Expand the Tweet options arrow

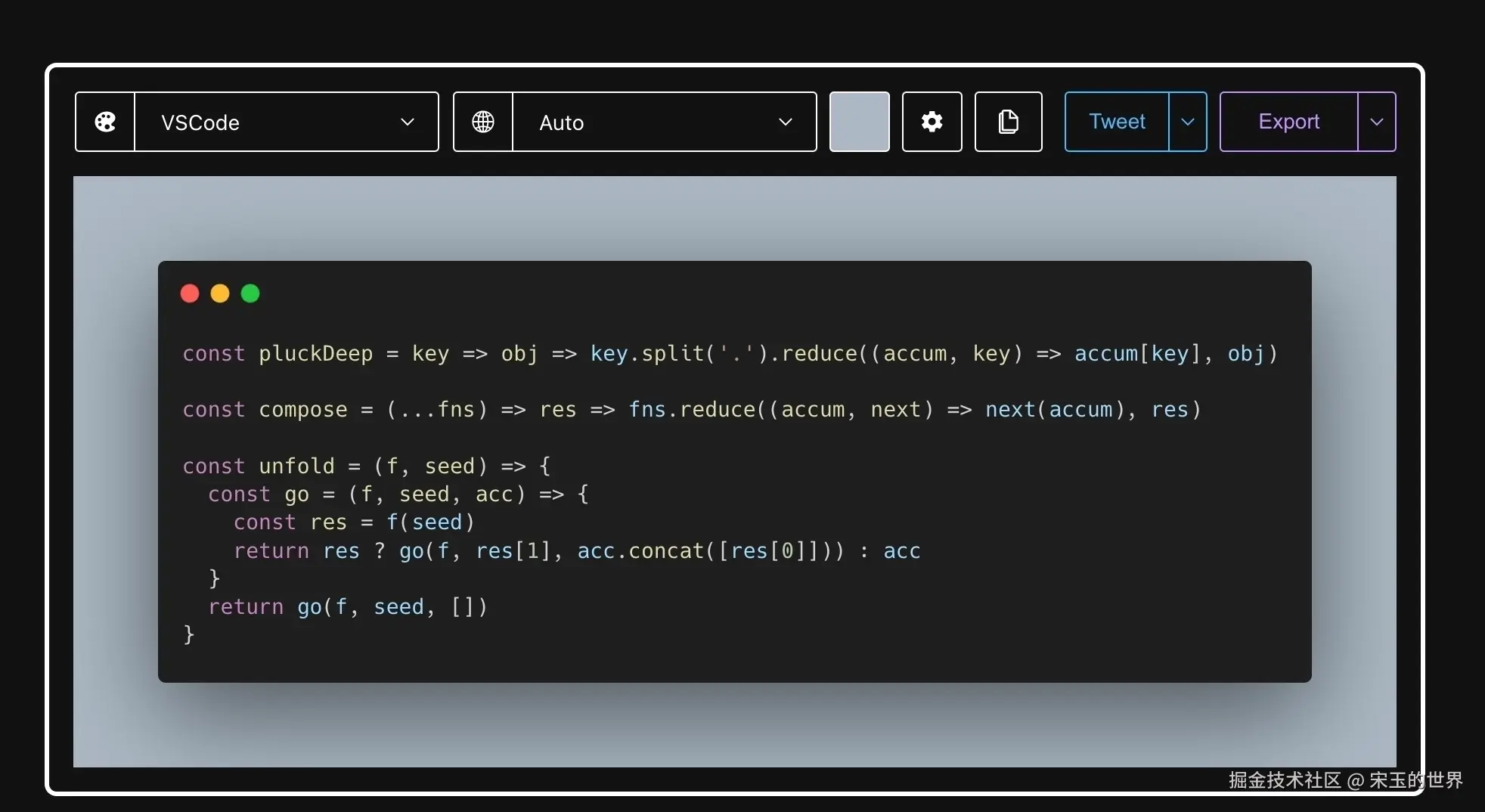1188,122
